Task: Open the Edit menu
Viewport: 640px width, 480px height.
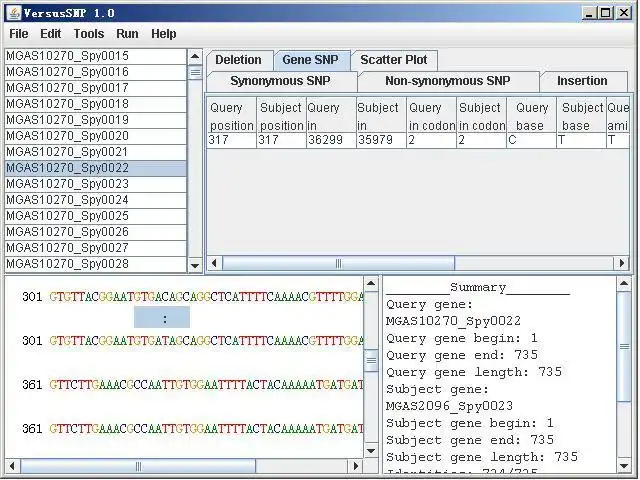Action: (51, 34)
